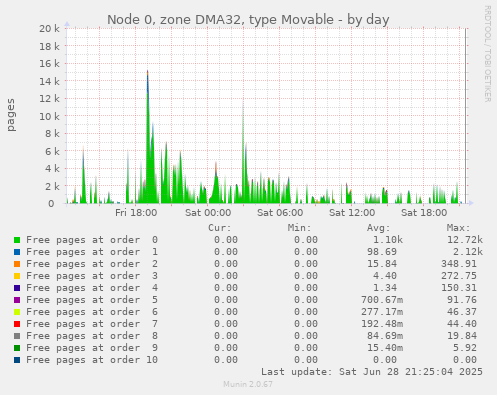Click the purple order 5 legend swatch
This screenshot has width=497, height=395.
coord(17,300)
